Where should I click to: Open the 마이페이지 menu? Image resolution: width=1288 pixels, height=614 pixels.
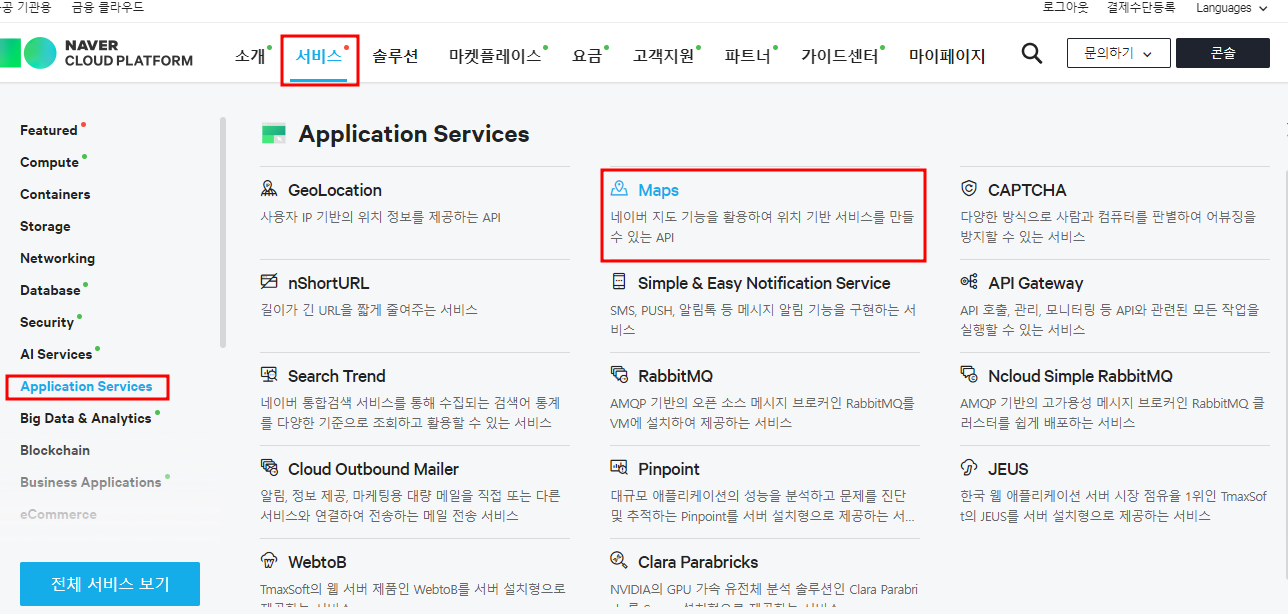tap(947, 56)
